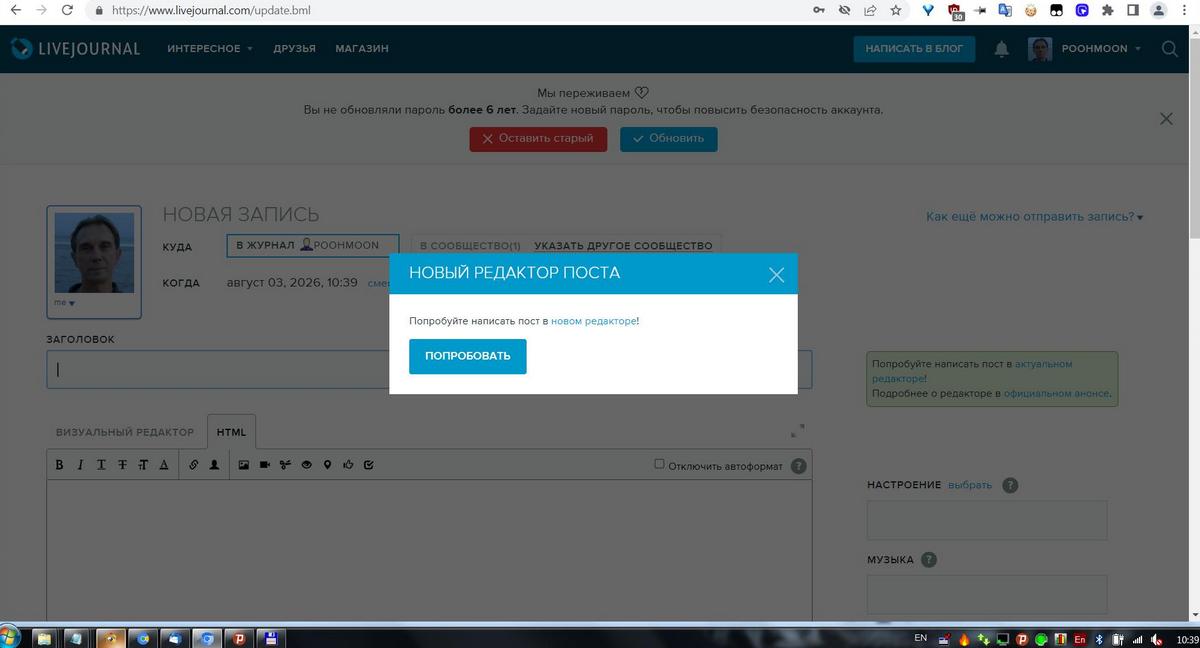
Task: Click into the НАСТРОЕНИЕ input field
Action: point(987,520)
